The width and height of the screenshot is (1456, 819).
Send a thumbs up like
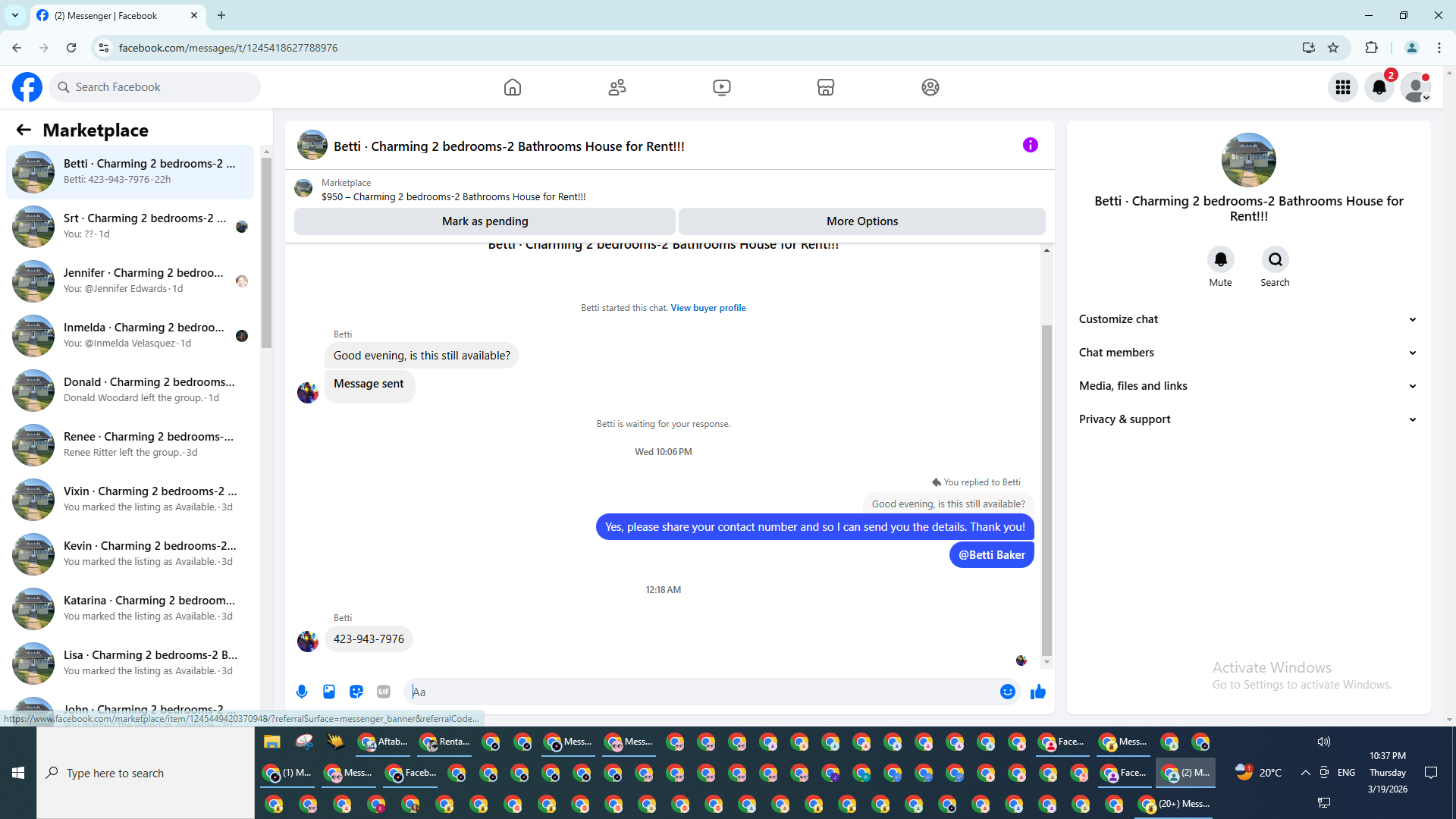coord(1038,692)
